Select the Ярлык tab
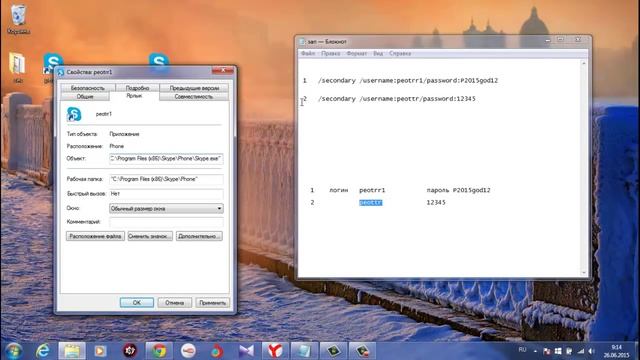The width and height of the screenshot is (640, 360). click(134, 96)
